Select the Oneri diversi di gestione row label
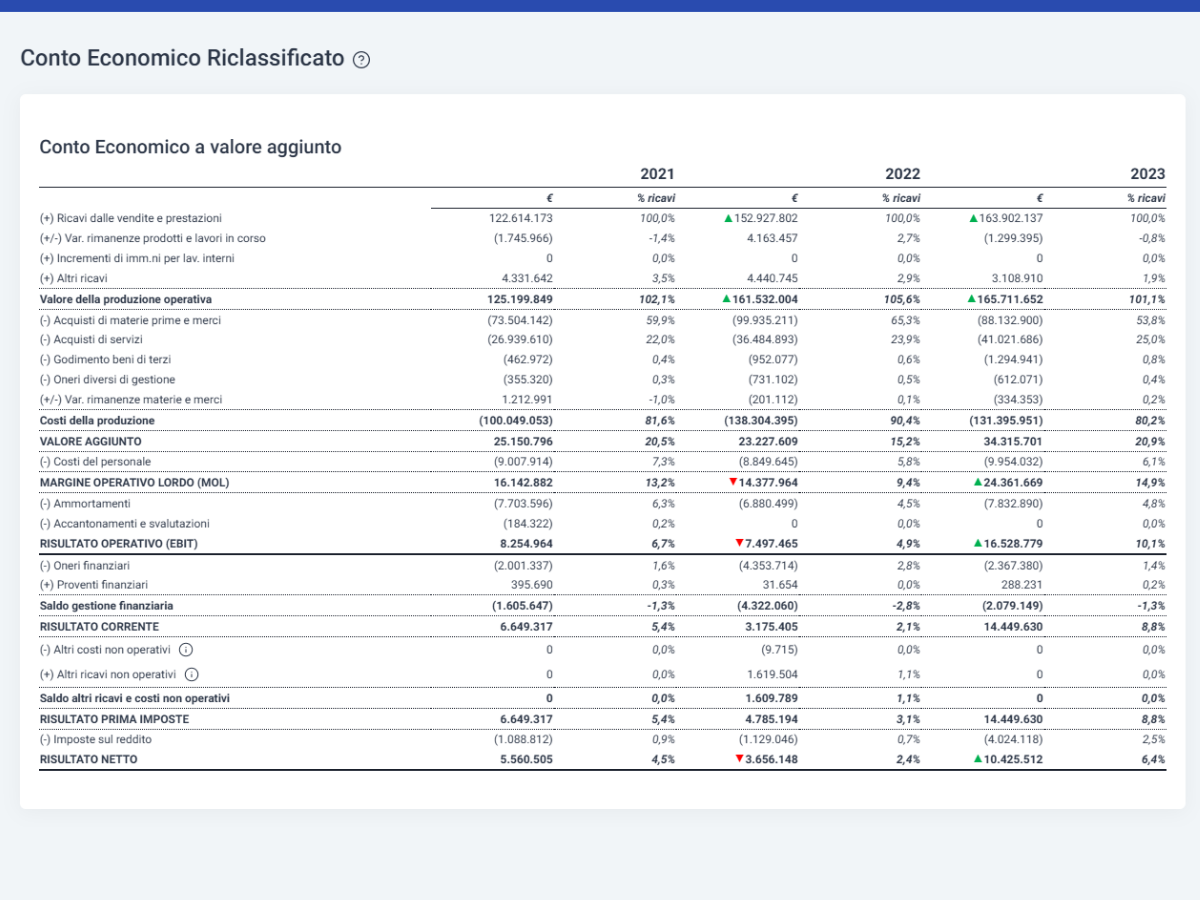 [107, 379]
